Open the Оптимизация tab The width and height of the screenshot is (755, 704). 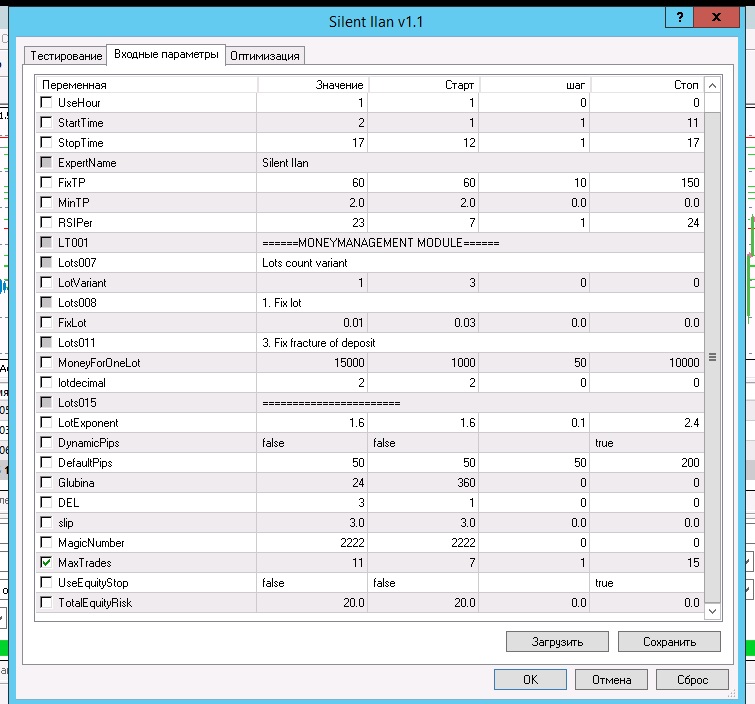[265, 56]
